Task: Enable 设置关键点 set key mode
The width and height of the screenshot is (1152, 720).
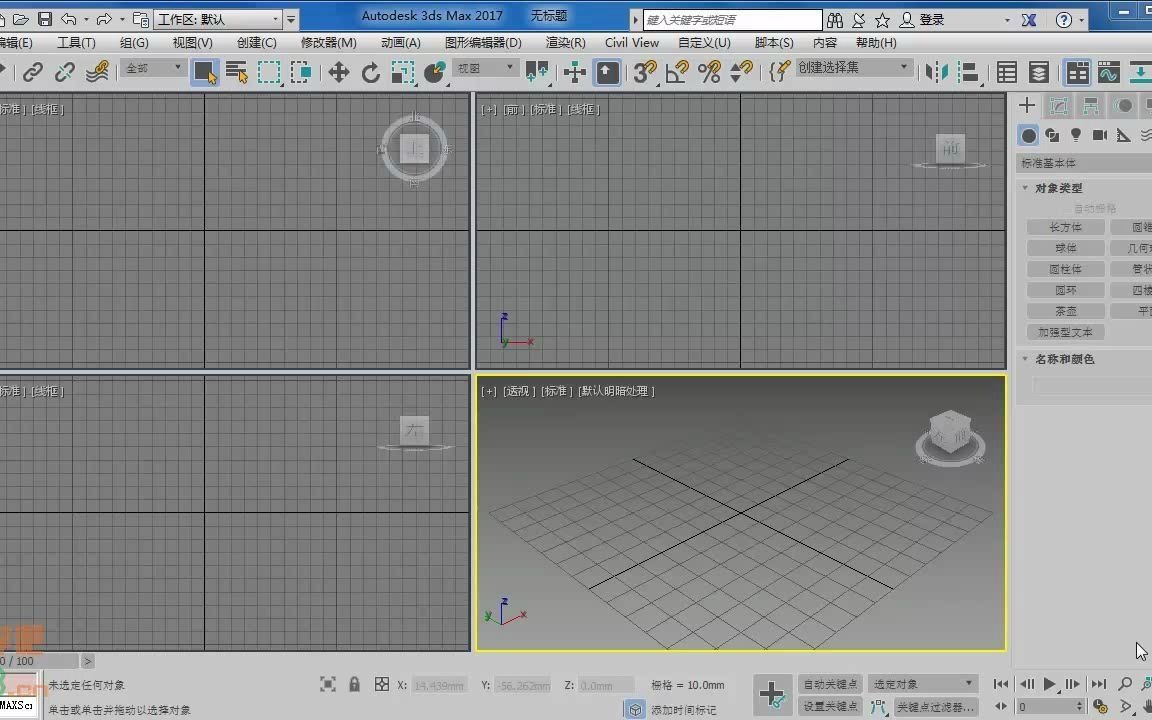Action: (828, 707)
